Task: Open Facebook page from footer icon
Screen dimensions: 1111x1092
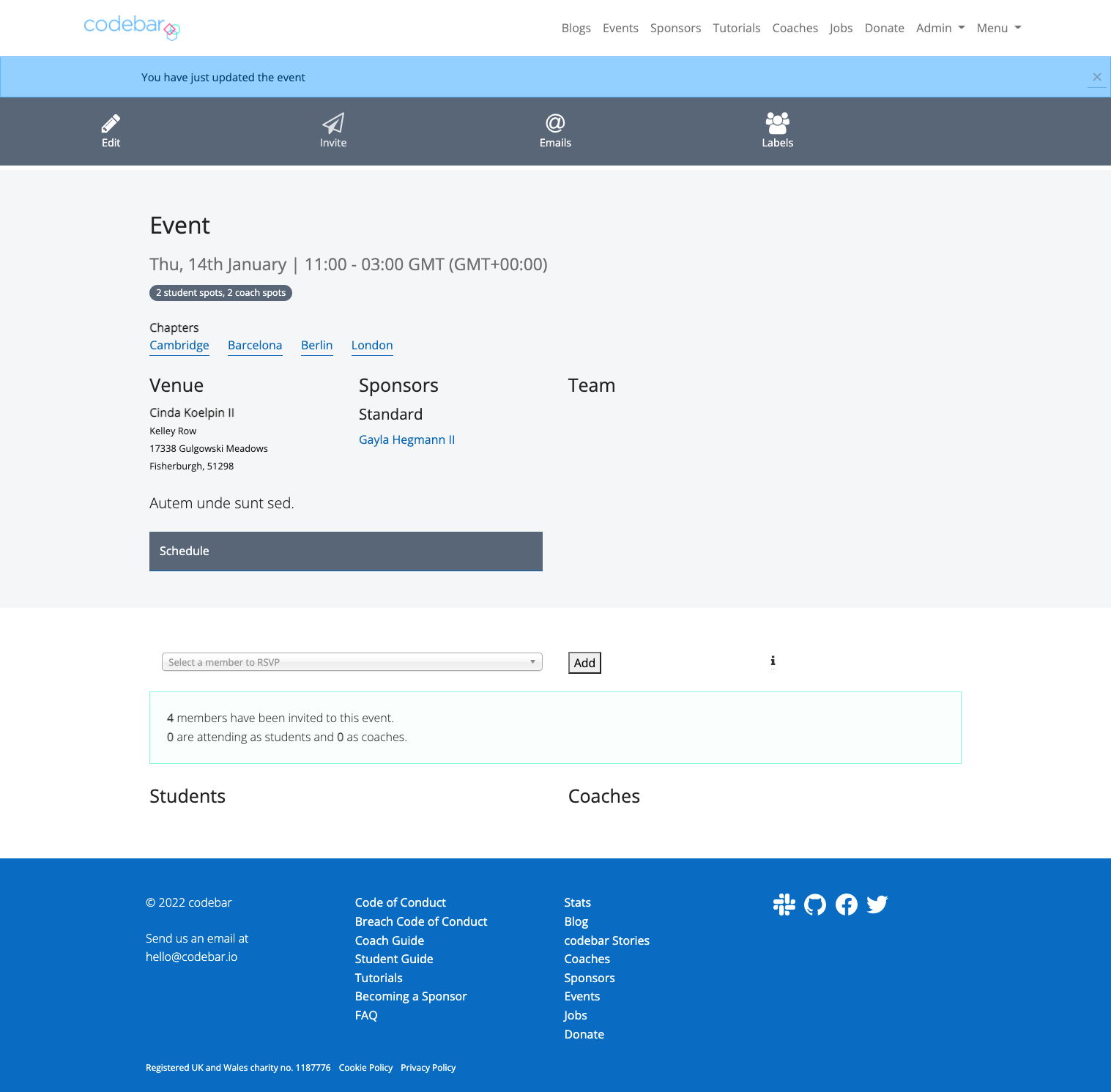Action: point(846,905)
